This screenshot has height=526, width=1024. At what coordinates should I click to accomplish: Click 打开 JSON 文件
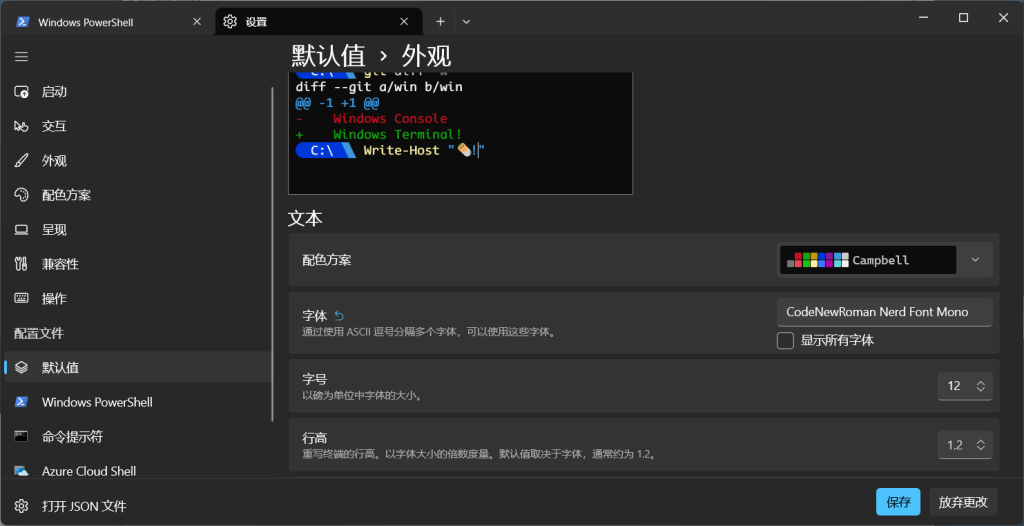pos(84,506)
